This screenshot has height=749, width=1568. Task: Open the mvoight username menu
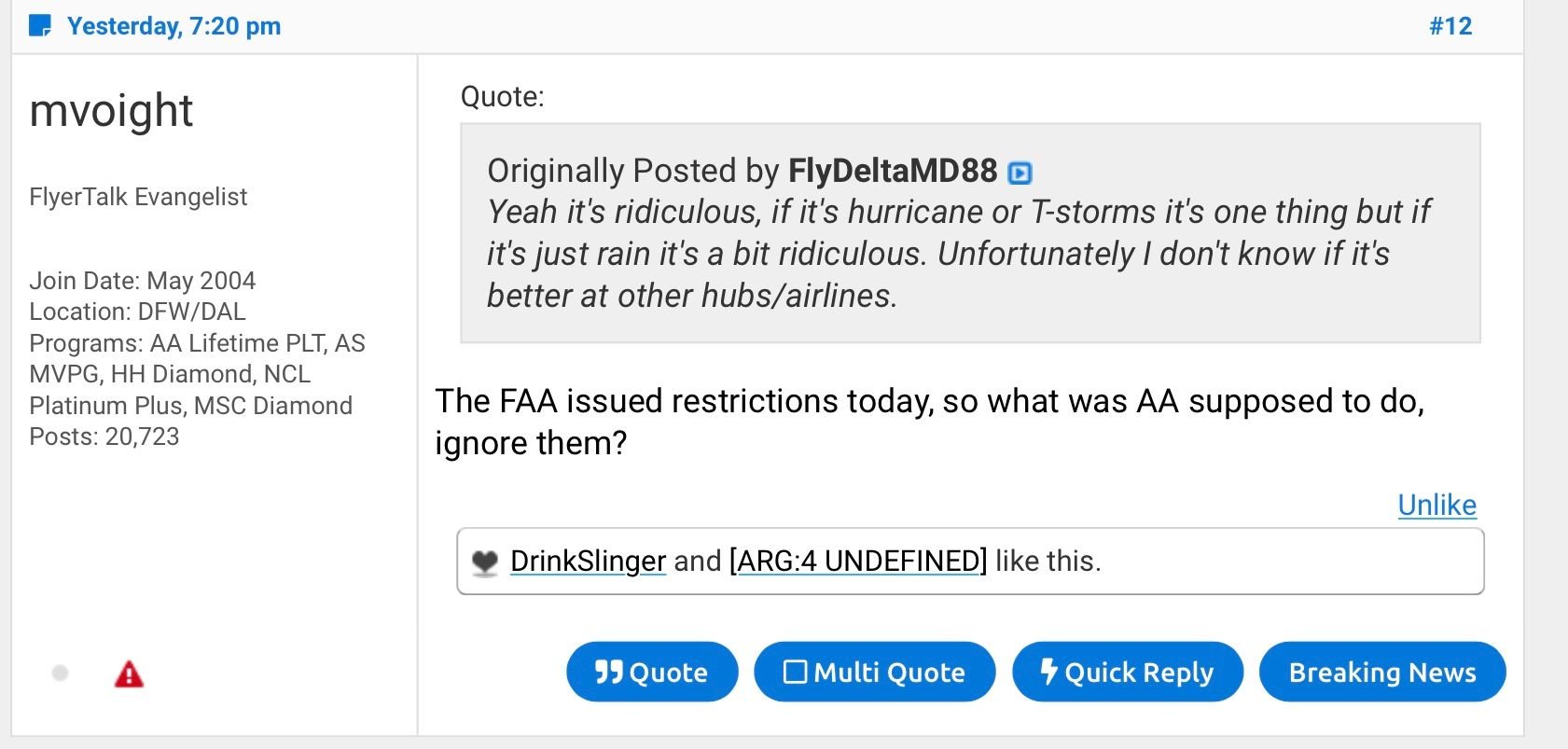(111, 111)
